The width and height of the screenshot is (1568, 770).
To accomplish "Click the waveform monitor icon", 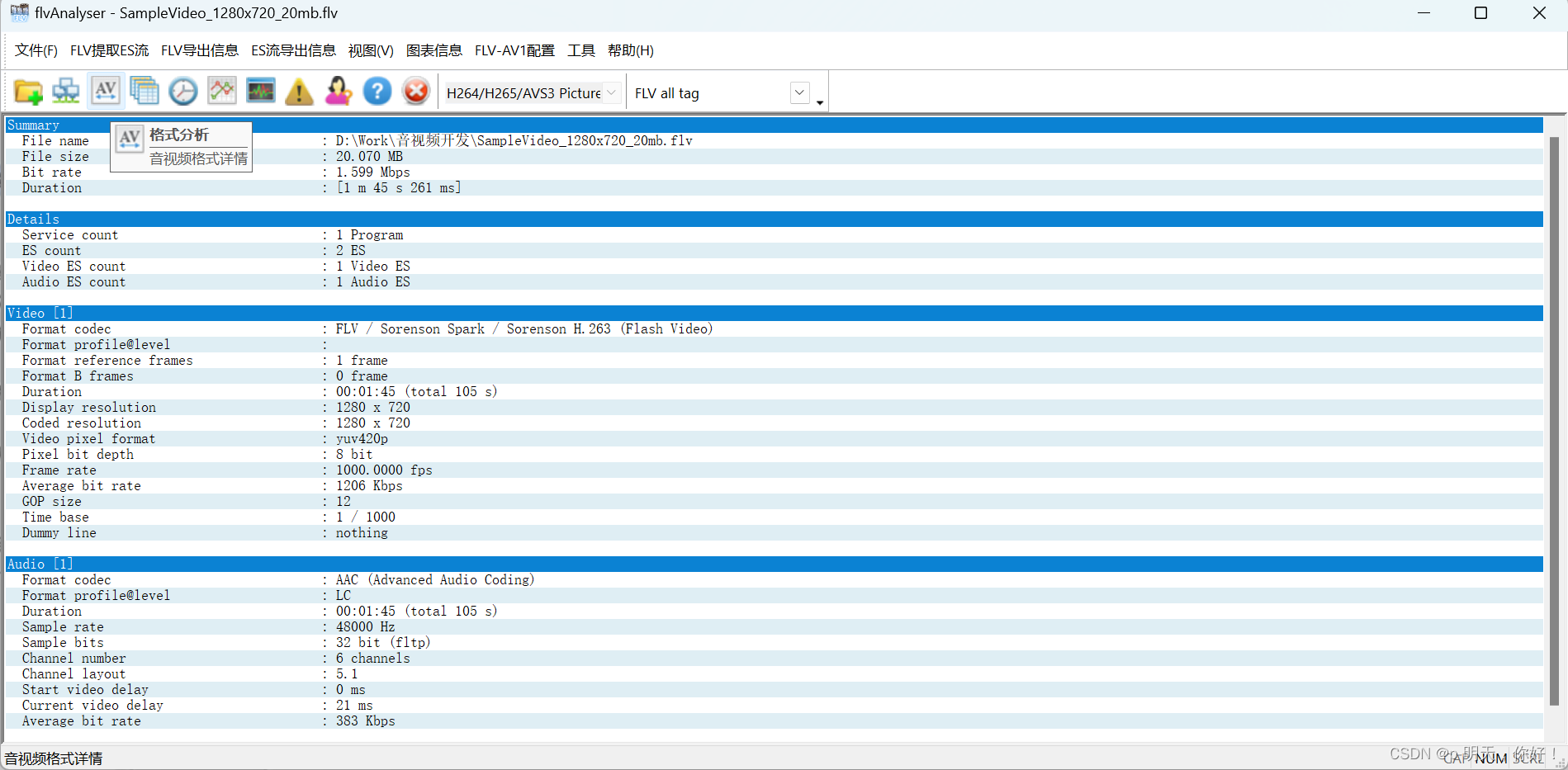I will click(261, 92).
